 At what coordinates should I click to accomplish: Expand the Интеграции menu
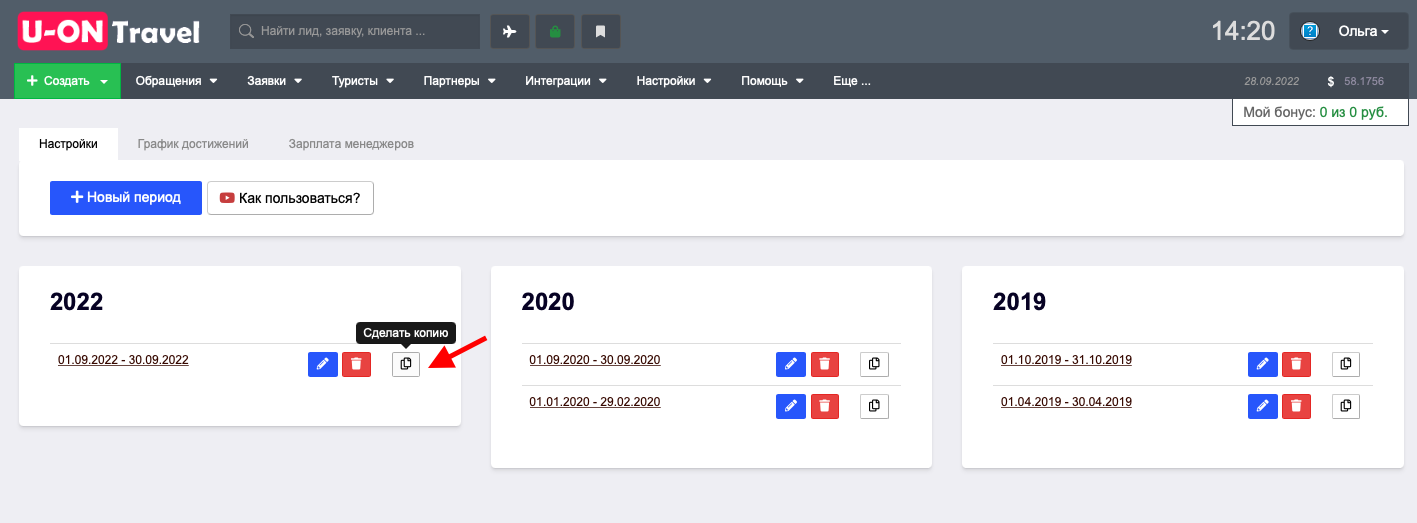click(x=566, y=81)
